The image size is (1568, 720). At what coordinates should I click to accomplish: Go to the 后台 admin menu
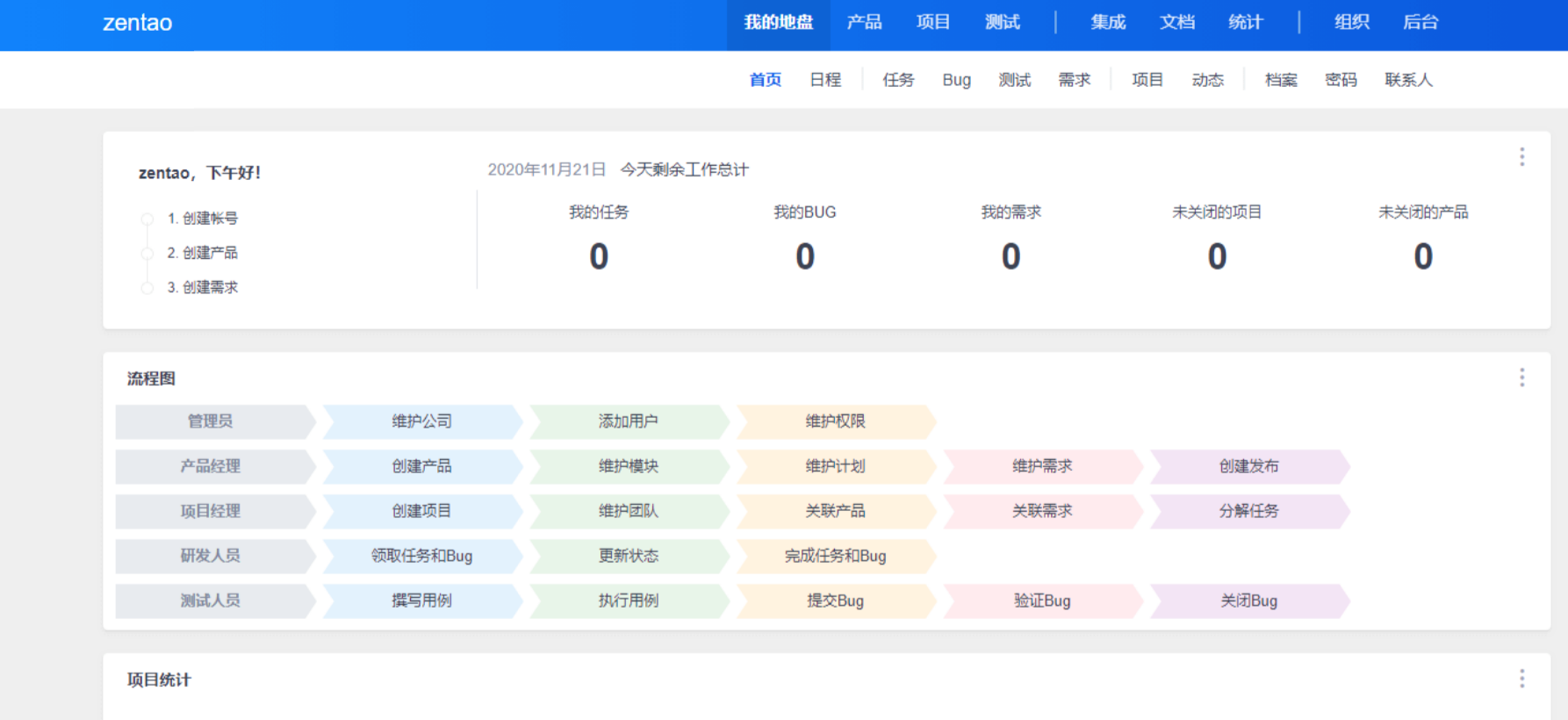pyautogui.click(x=1420, y=23)
